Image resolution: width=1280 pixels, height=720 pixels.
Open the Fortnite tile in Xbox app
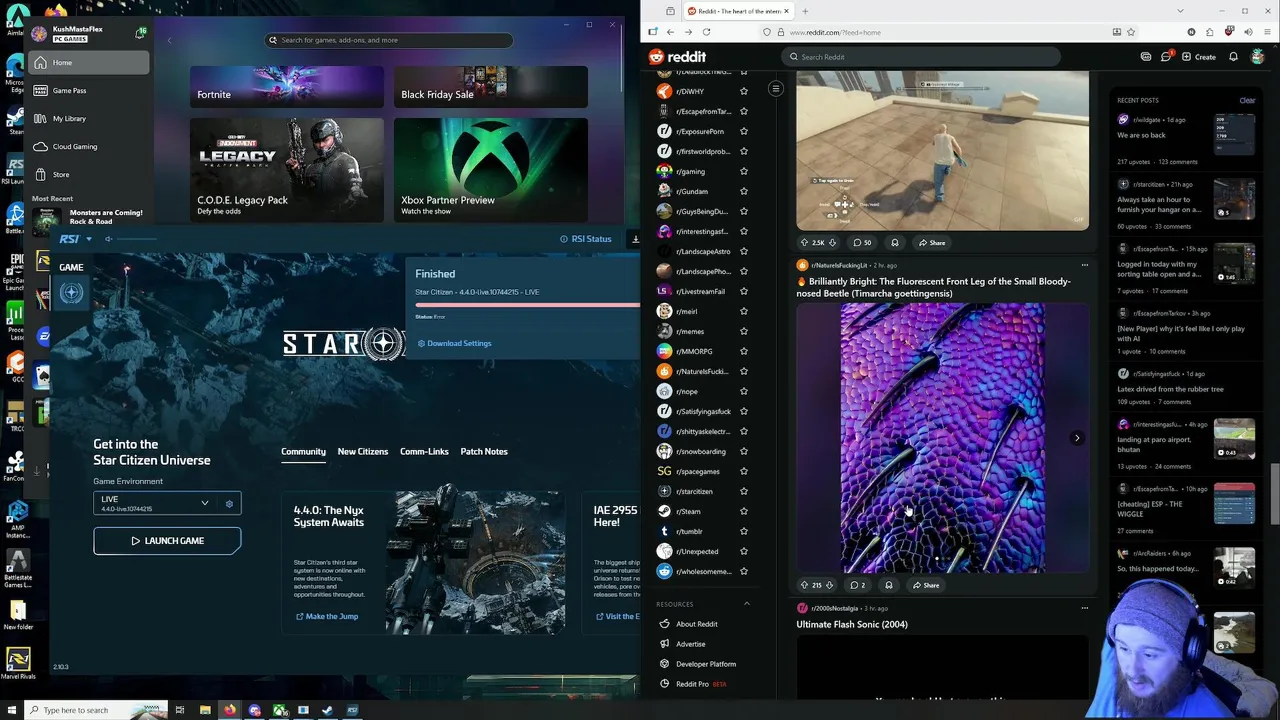[287, 86]
